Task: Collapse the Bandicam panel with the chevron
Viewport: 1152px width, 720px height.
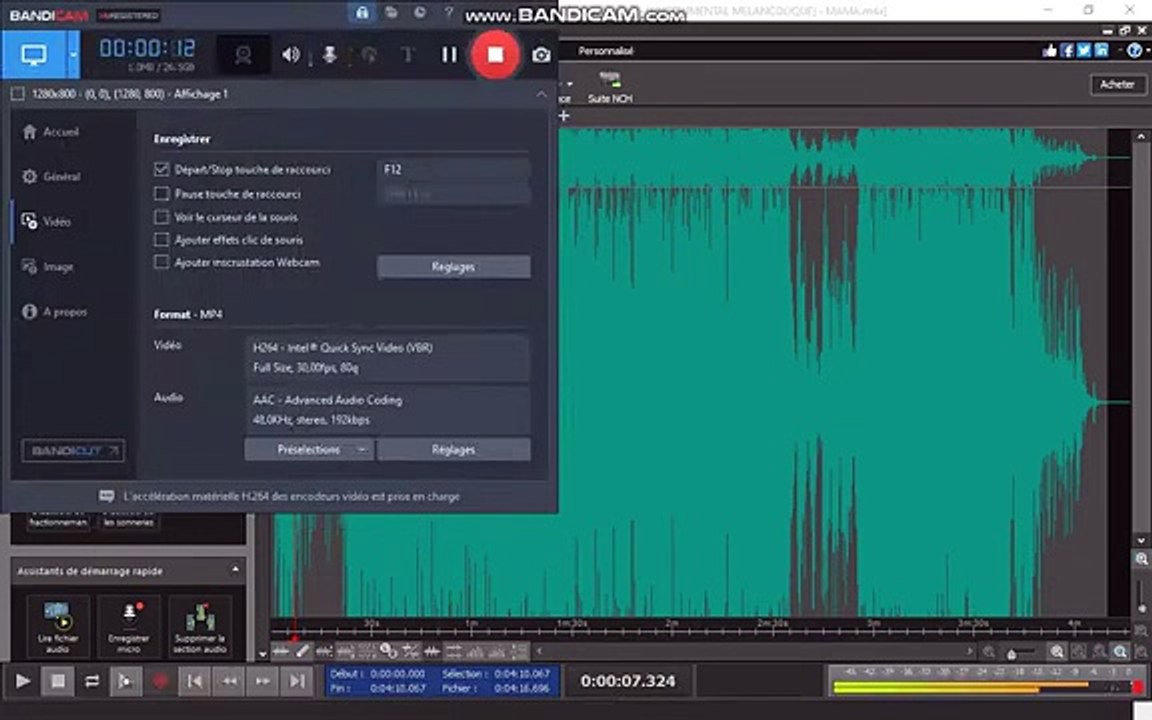Action: pos(541,94)
